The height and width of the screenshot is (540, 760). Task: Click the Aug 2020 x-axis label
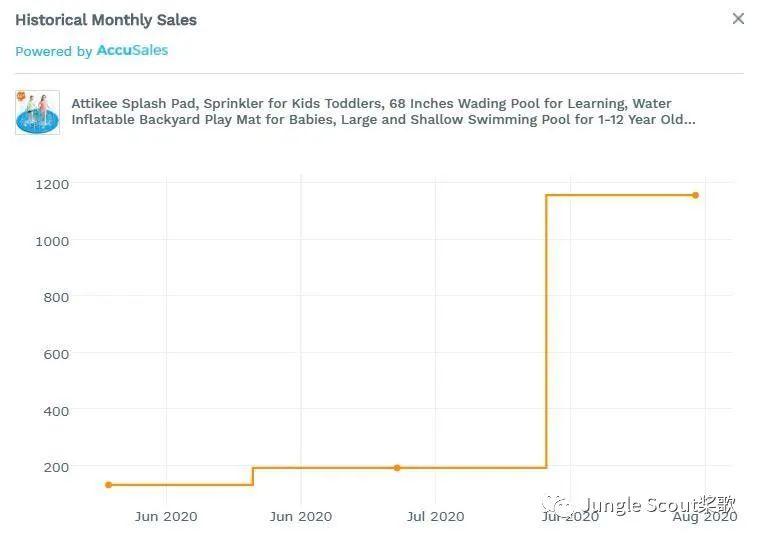(704, 517)
